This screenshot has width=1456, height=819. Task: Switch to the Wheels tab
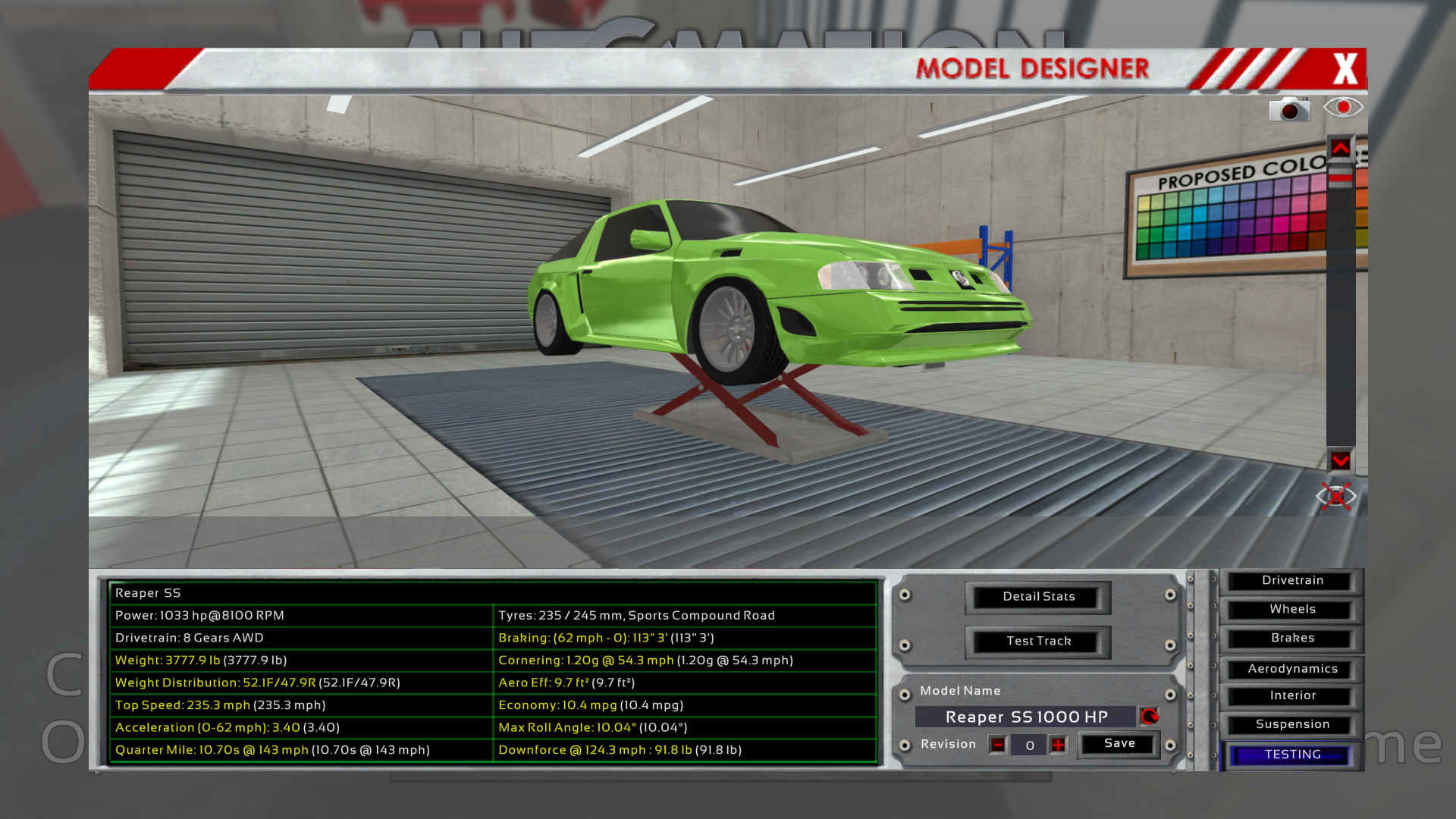pos(1292,609)
